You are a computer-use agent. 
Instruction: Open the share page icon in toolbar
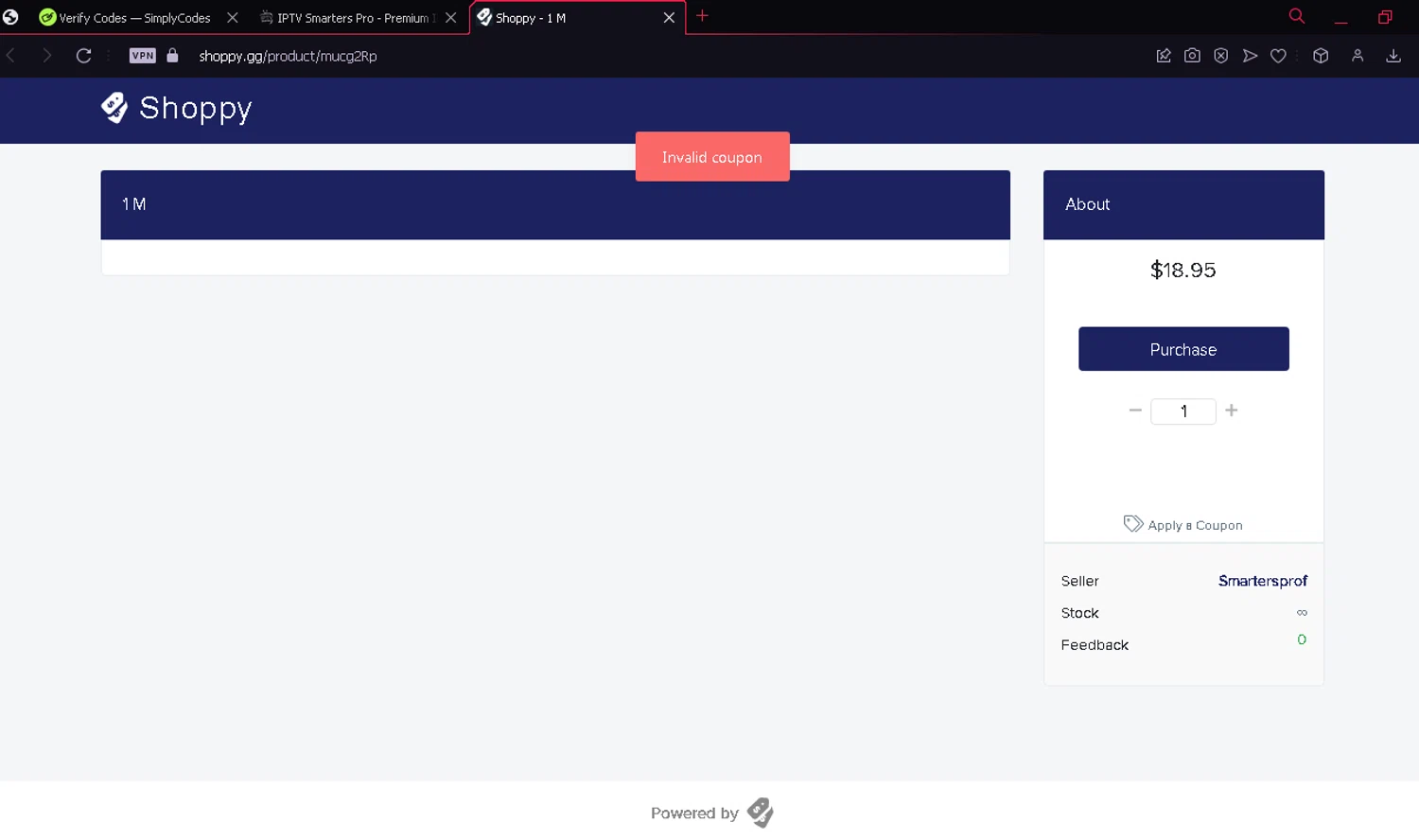(1164, 56)
